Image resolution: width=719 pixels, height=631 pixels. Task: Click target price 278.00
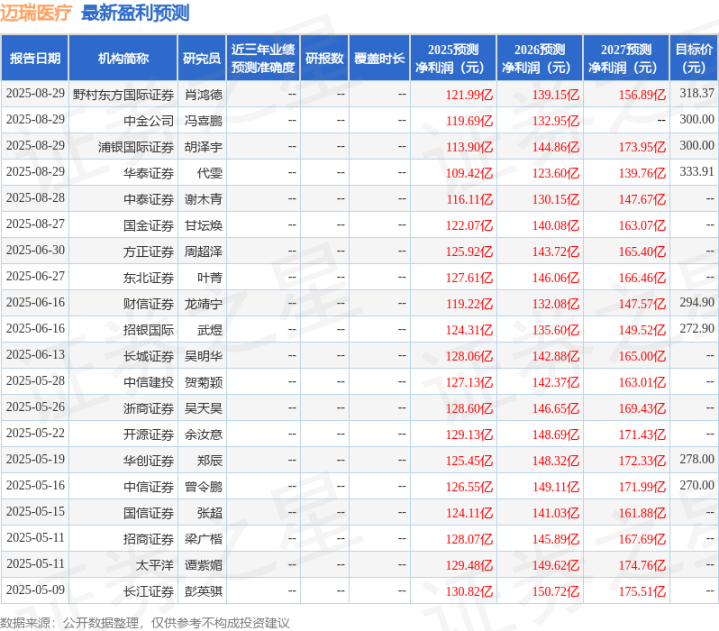(697, 459)
